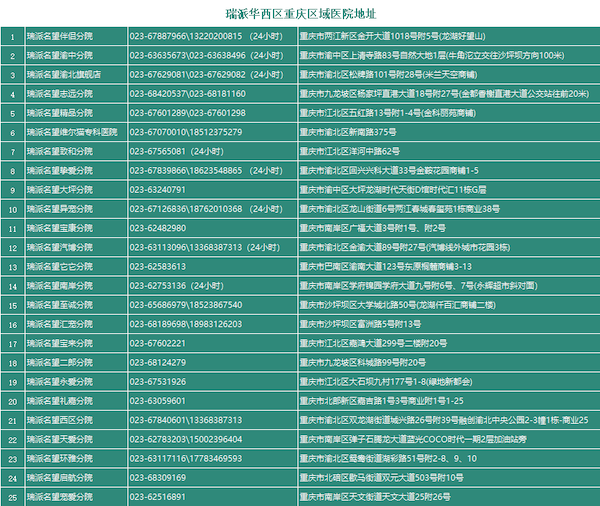Click address 重庆市渝北区松牌路101号附28号
Image resolution: width=600 pixels, height=506 pixels.
(388, 75)
